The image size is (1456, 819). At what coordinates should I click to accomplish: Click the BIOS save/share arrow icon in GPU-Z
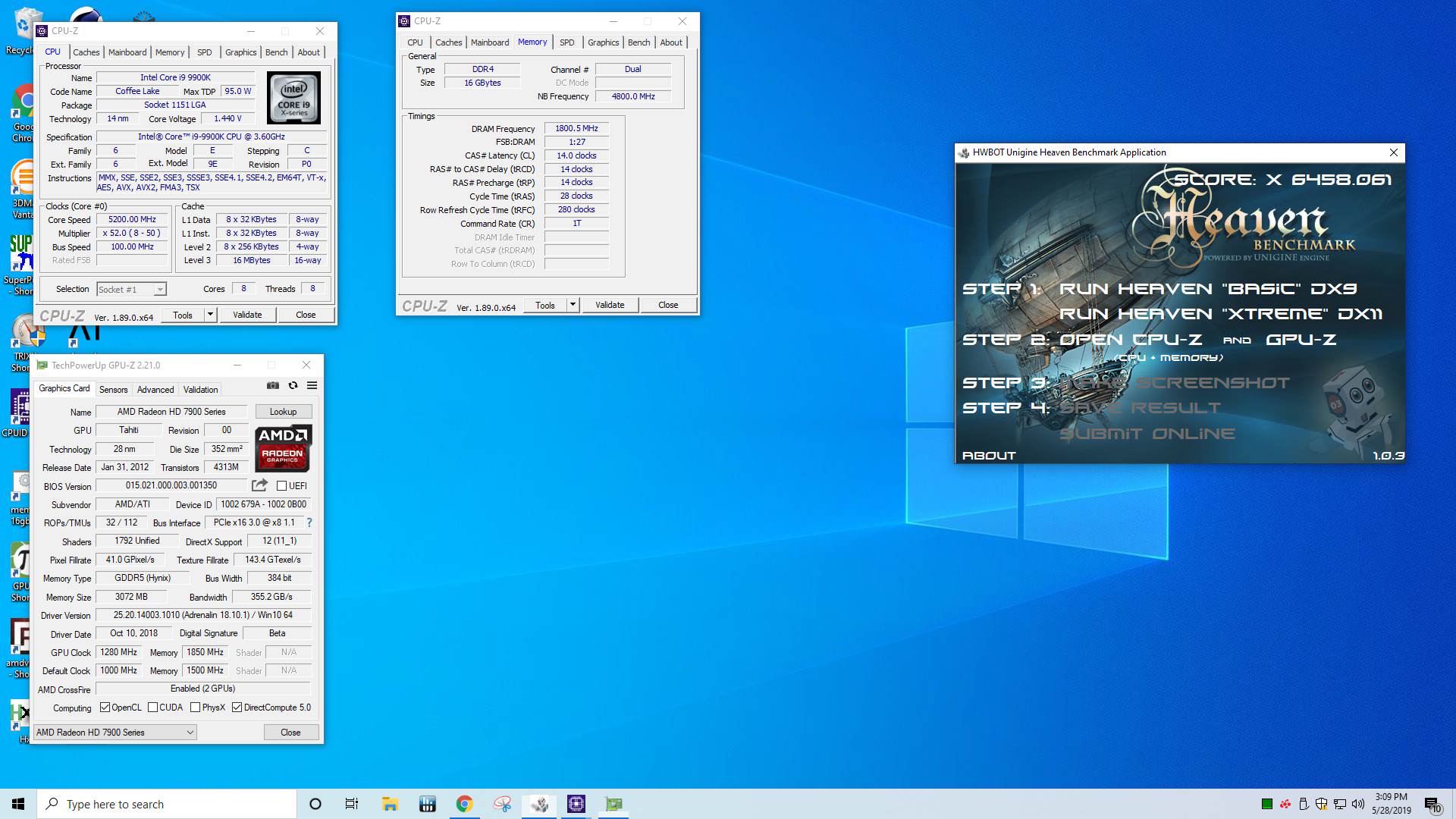click(x=259, y=485)
